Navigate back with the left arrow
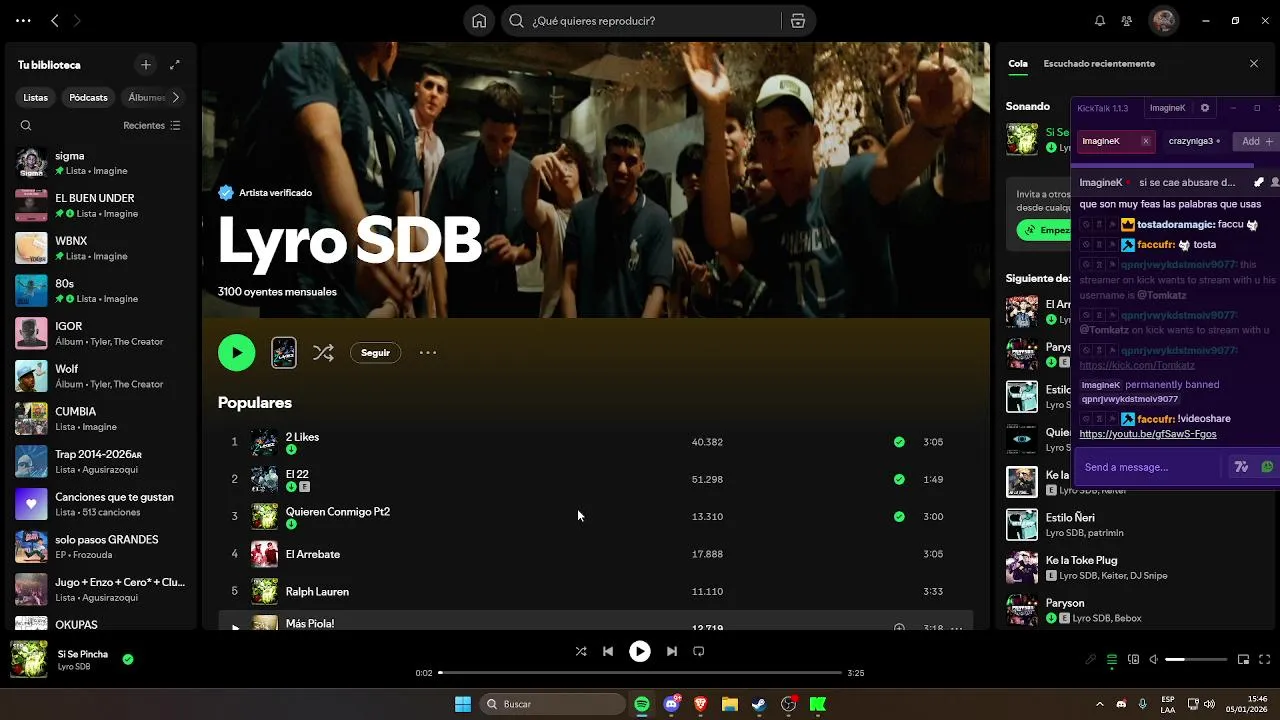 (x=55, y=21)
